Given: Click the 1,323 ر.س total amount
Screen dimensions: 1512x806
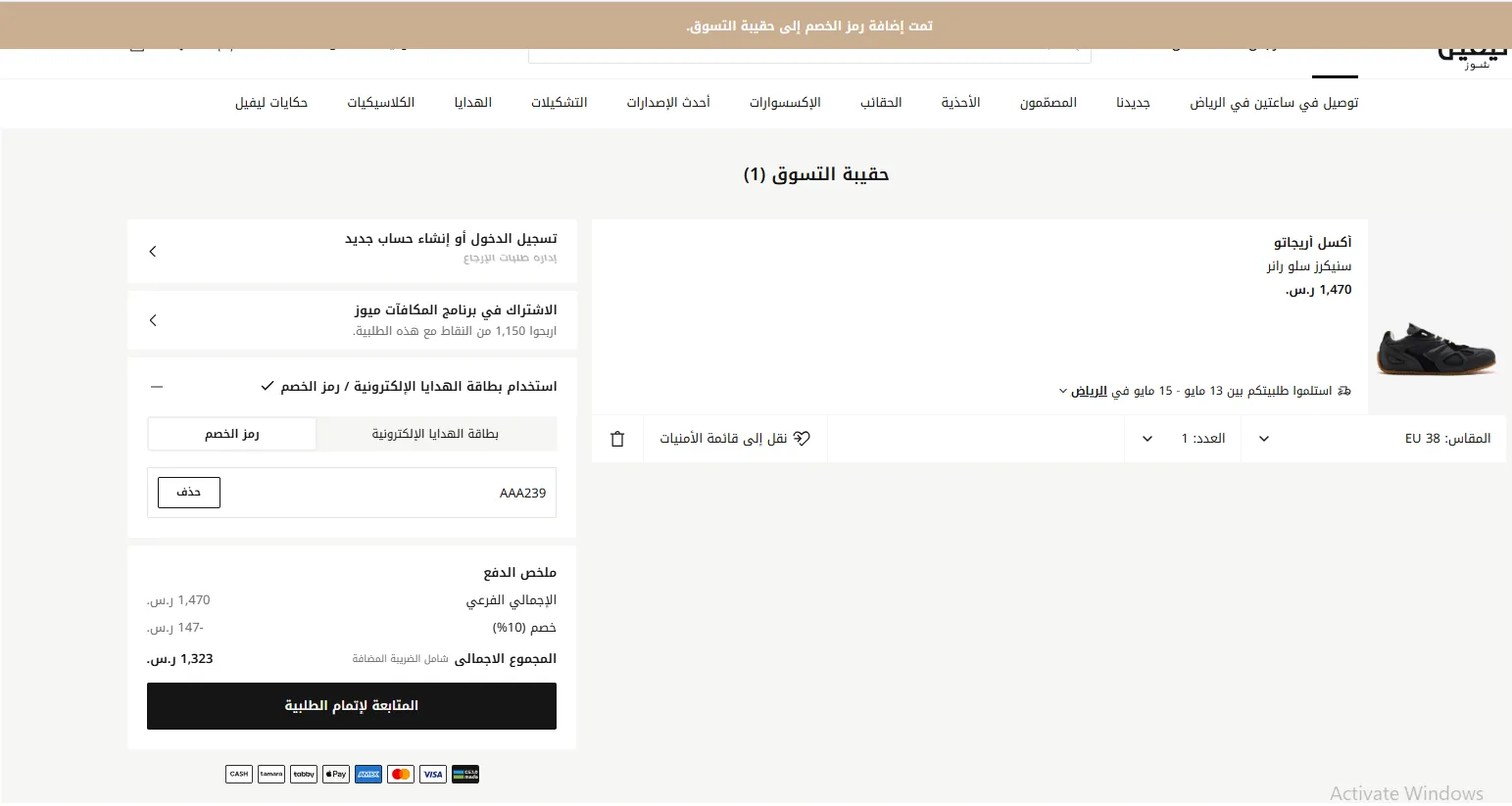Looking at the screenshot, I should pyautogui.click(x=180, y=659).
